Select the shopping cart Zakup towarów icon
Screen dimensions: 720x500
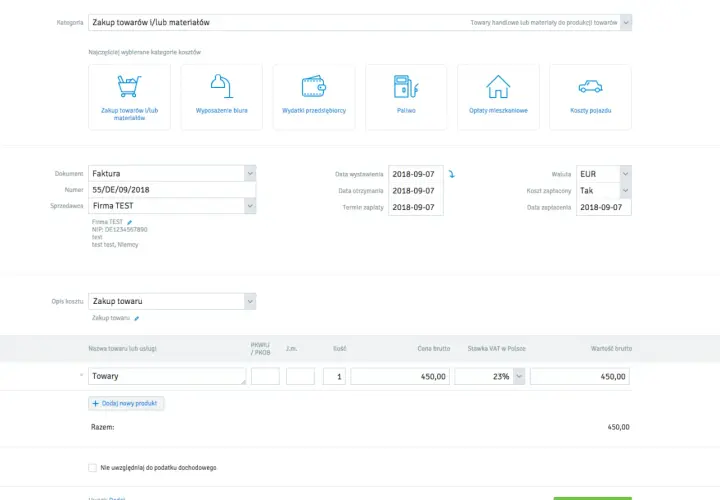(129, 86)
